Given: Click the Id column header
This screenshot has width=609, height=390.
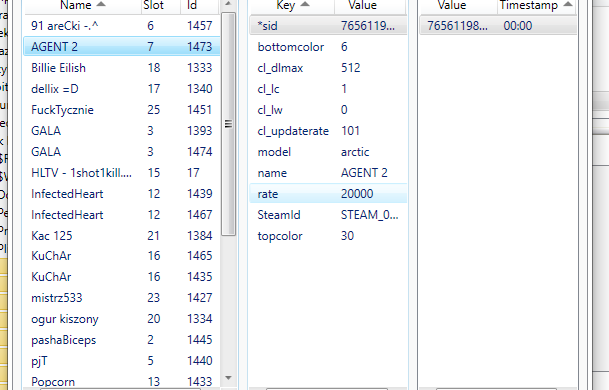Looking at the screenshot, I should pyautogui.click(x=200, y=5).
